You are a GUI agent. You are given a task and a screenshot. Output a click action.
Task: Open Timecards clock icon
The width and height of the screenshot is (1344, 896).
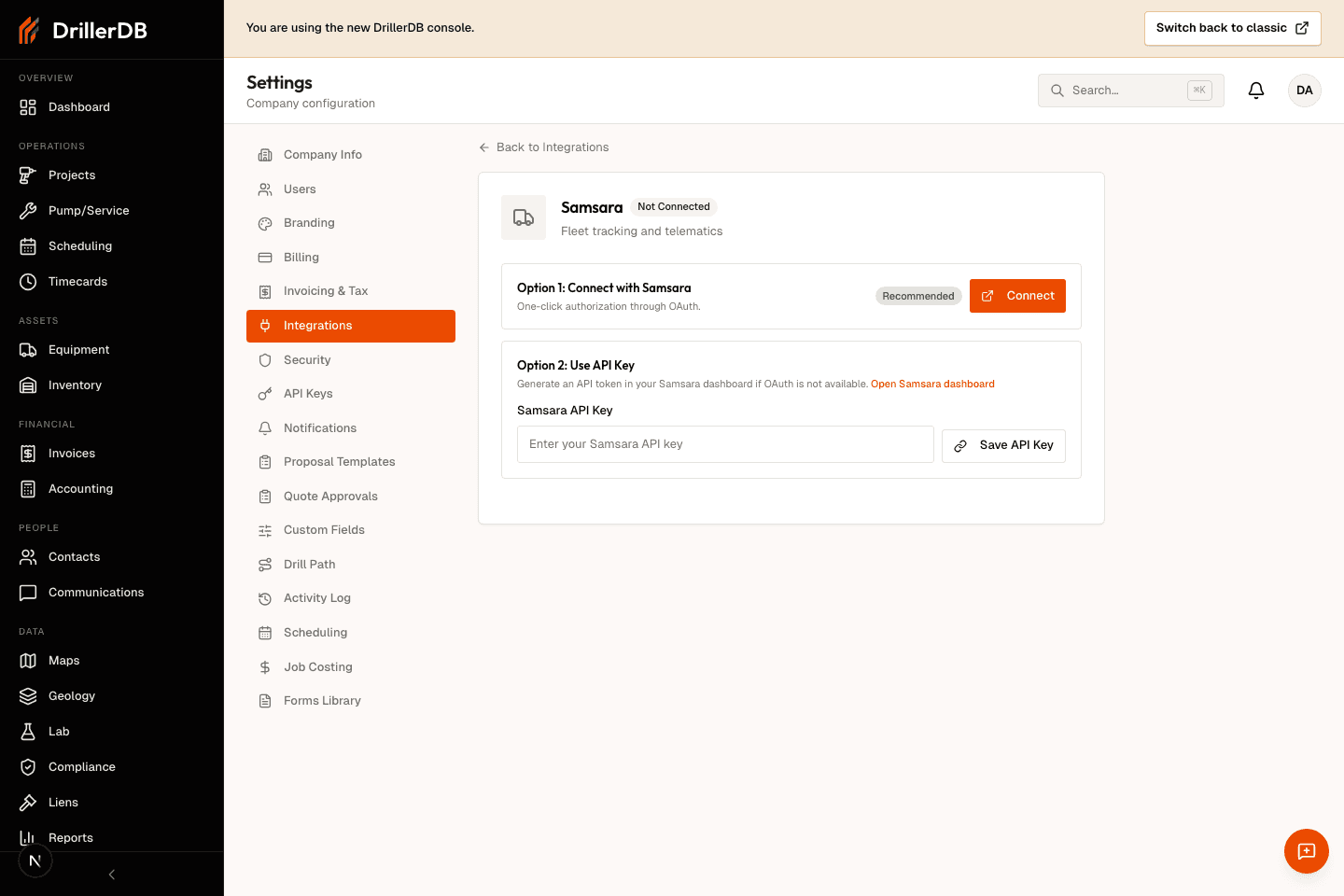click(x=28, y=282)
